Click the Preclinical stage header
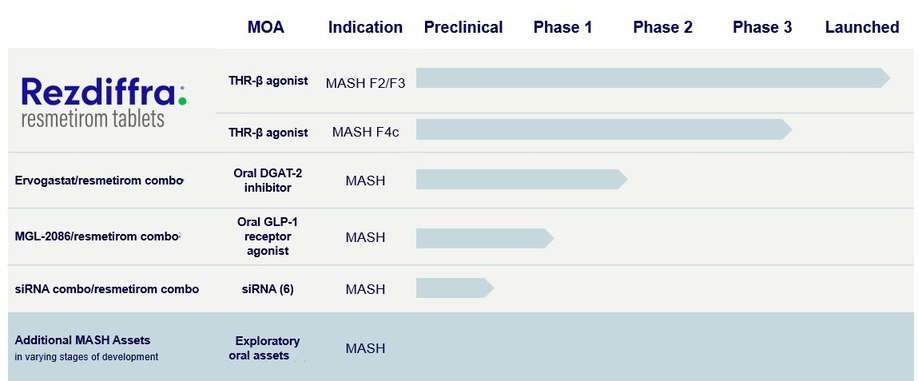The width and height of the screenshot is (918, 381). pyautogui.click(x=463, y=28)
